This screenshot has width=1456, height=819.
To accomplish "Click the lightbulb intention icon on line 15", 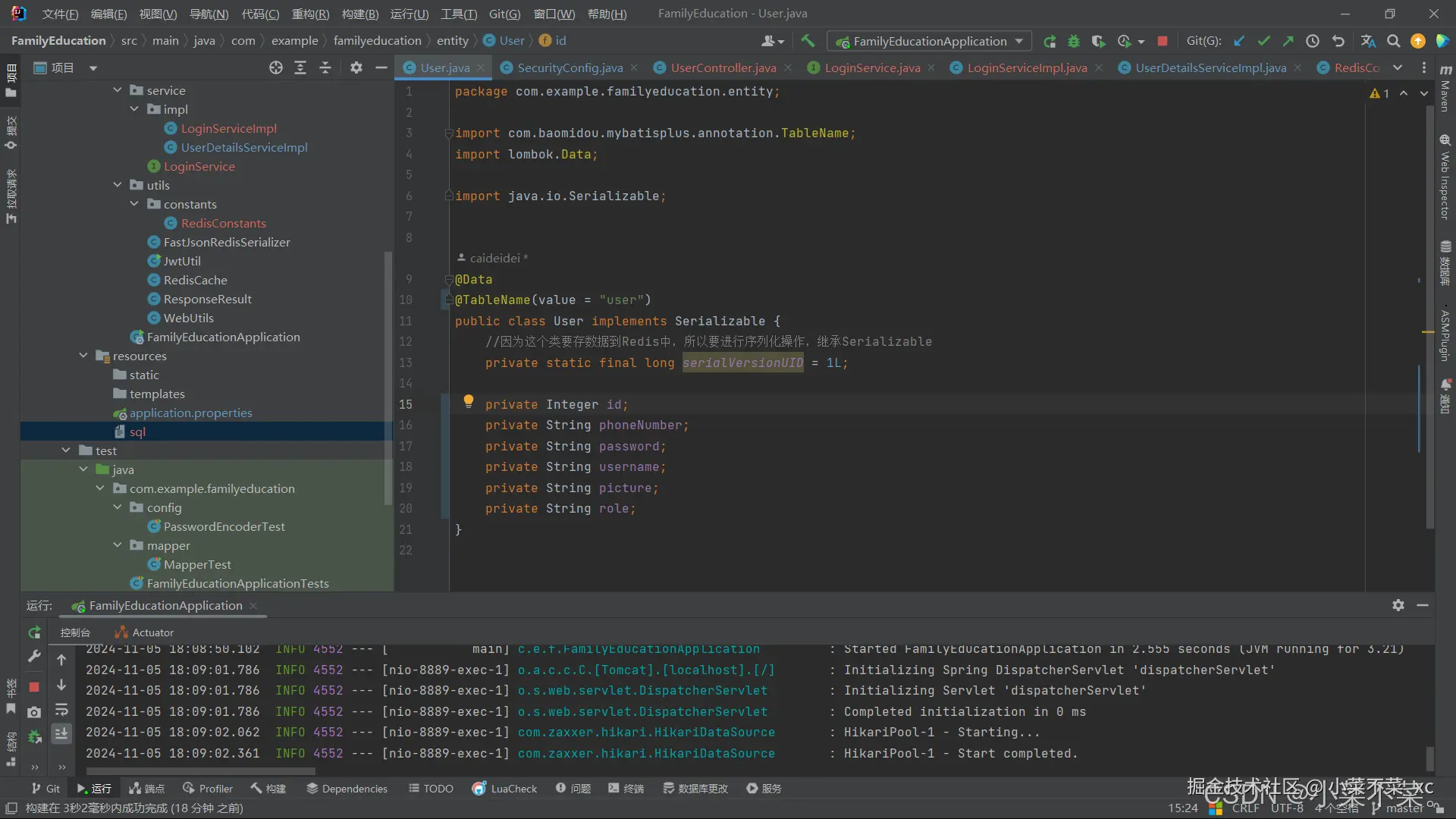I will (469, 401).
